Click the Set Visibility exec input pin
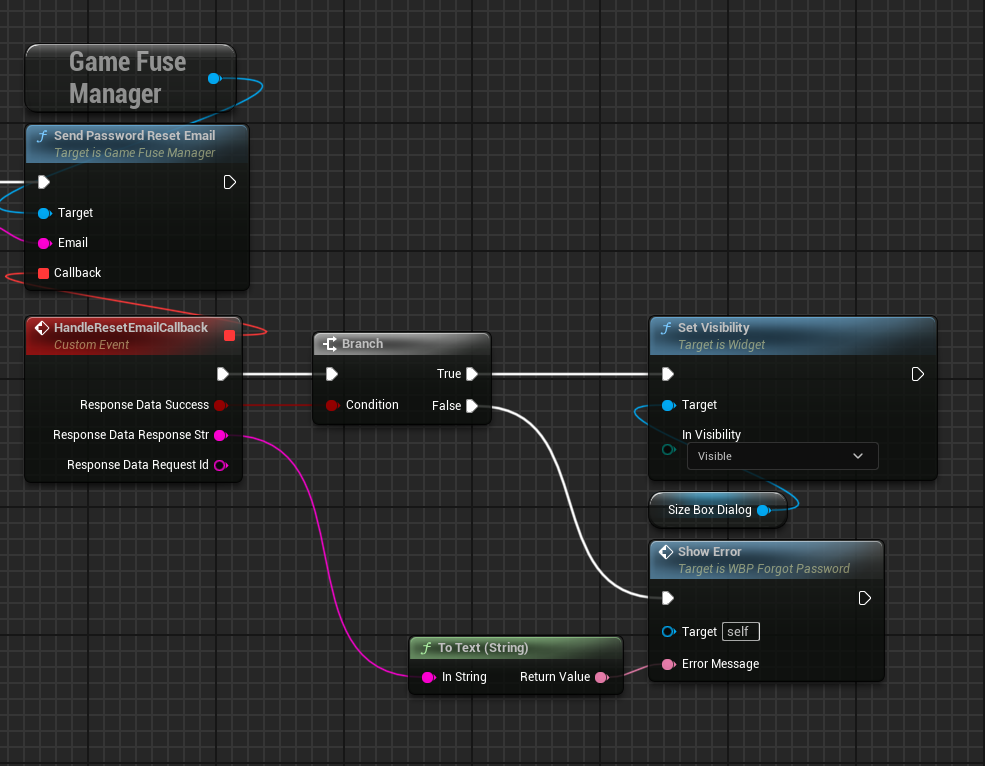This screenshot has height=766, width=985. [668, 375]
